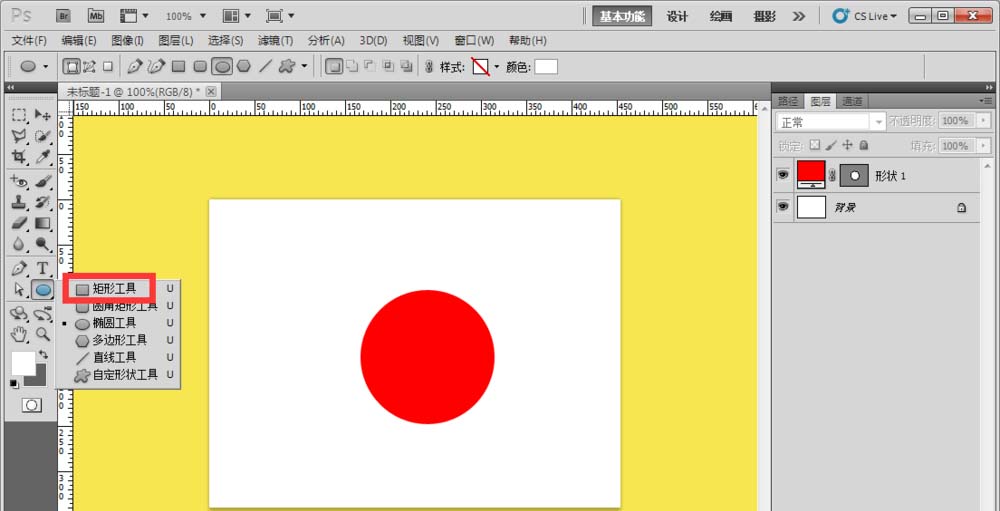Launch Adobe Bridge via the Br icon
The width and height of the screenshot is (1000, 511).
point(64,16)
